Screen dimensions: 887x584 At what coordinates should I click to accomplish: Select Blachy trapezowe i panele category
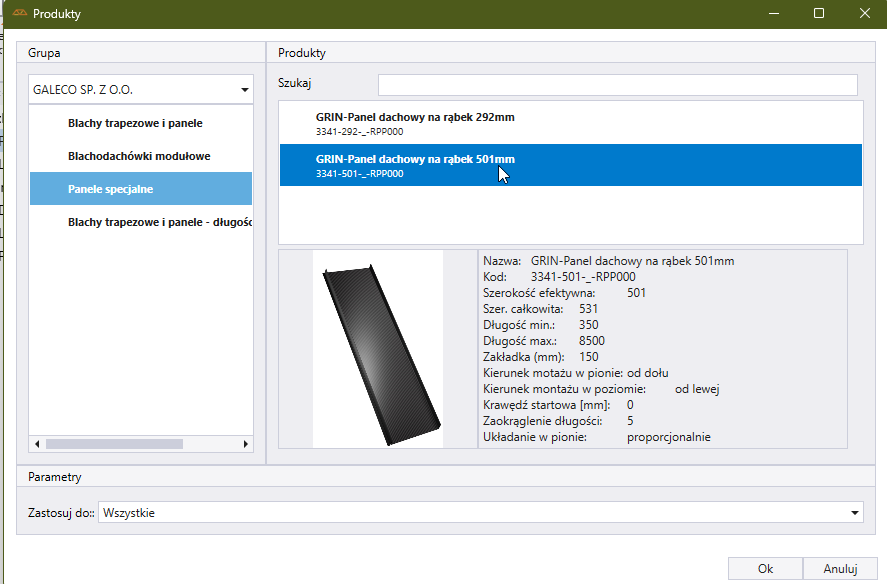(x=135, y=124)
